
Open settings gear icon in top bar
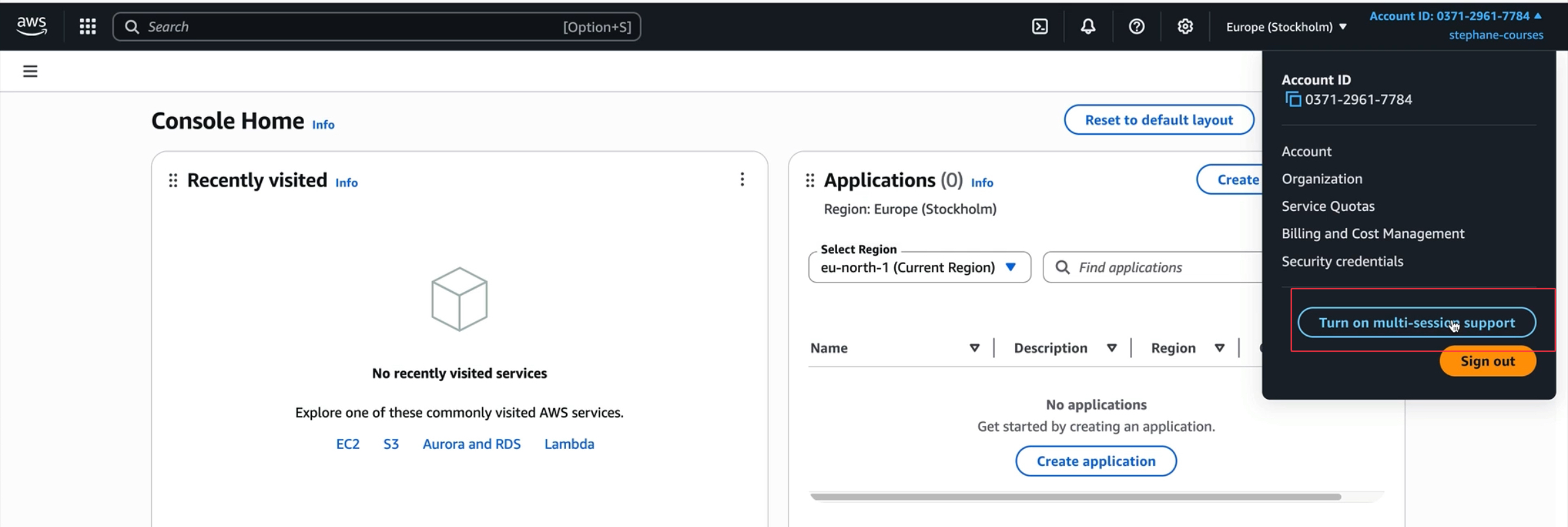(x=1185, y=26)
